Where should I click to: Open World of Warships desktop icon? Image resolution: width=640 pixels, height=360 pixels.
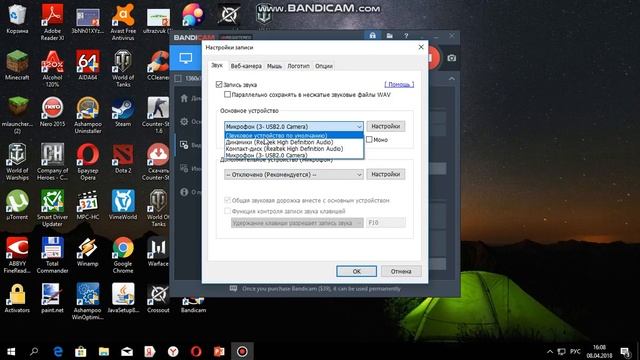tap(17, 162)
